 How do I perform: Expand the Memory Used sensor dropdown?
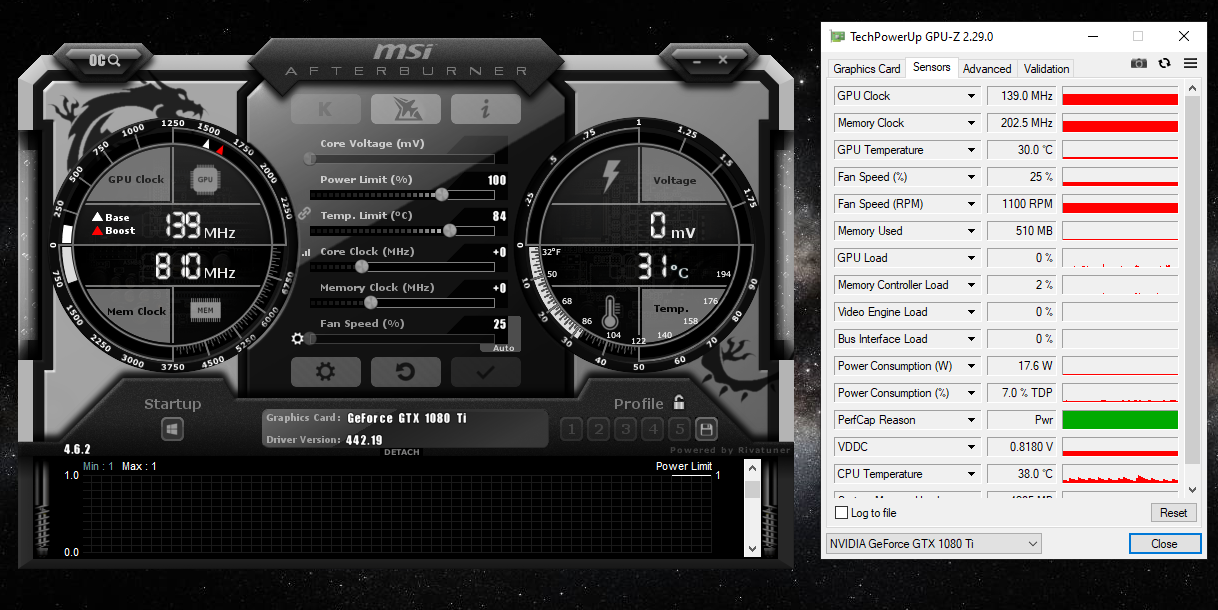coord(971,231)
